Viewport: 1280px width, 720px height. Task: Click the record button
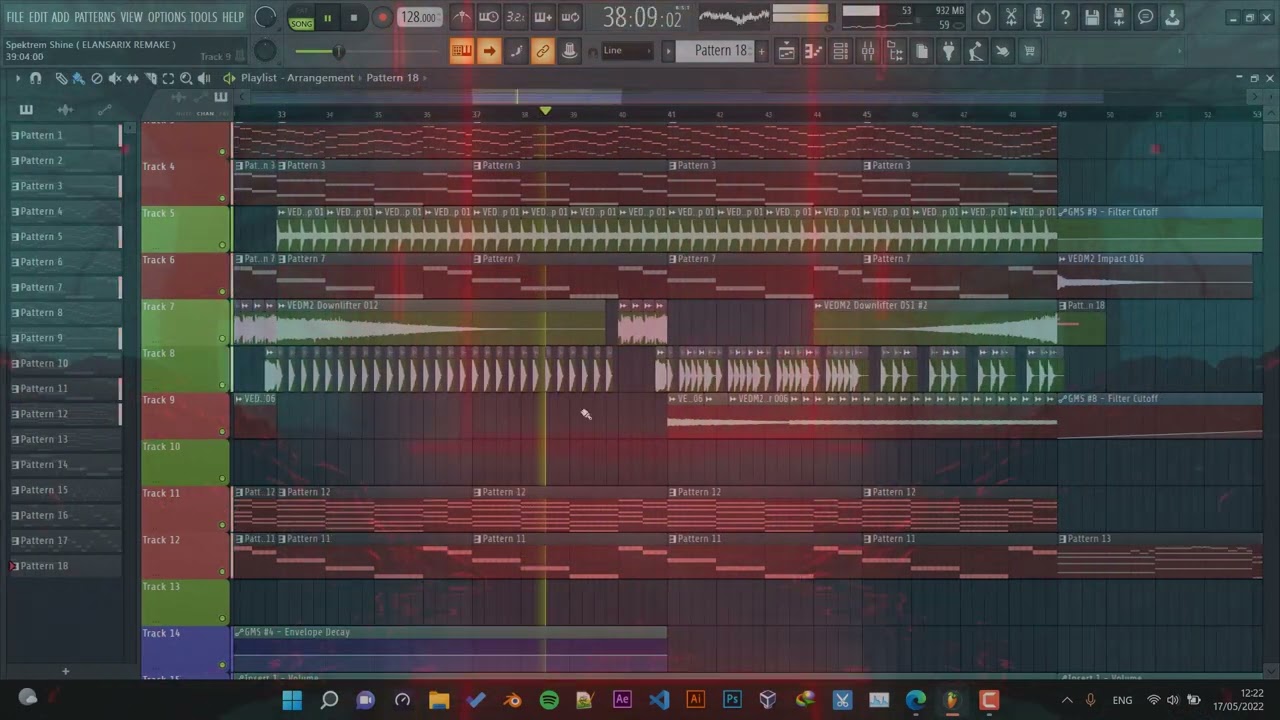point(382,17)
